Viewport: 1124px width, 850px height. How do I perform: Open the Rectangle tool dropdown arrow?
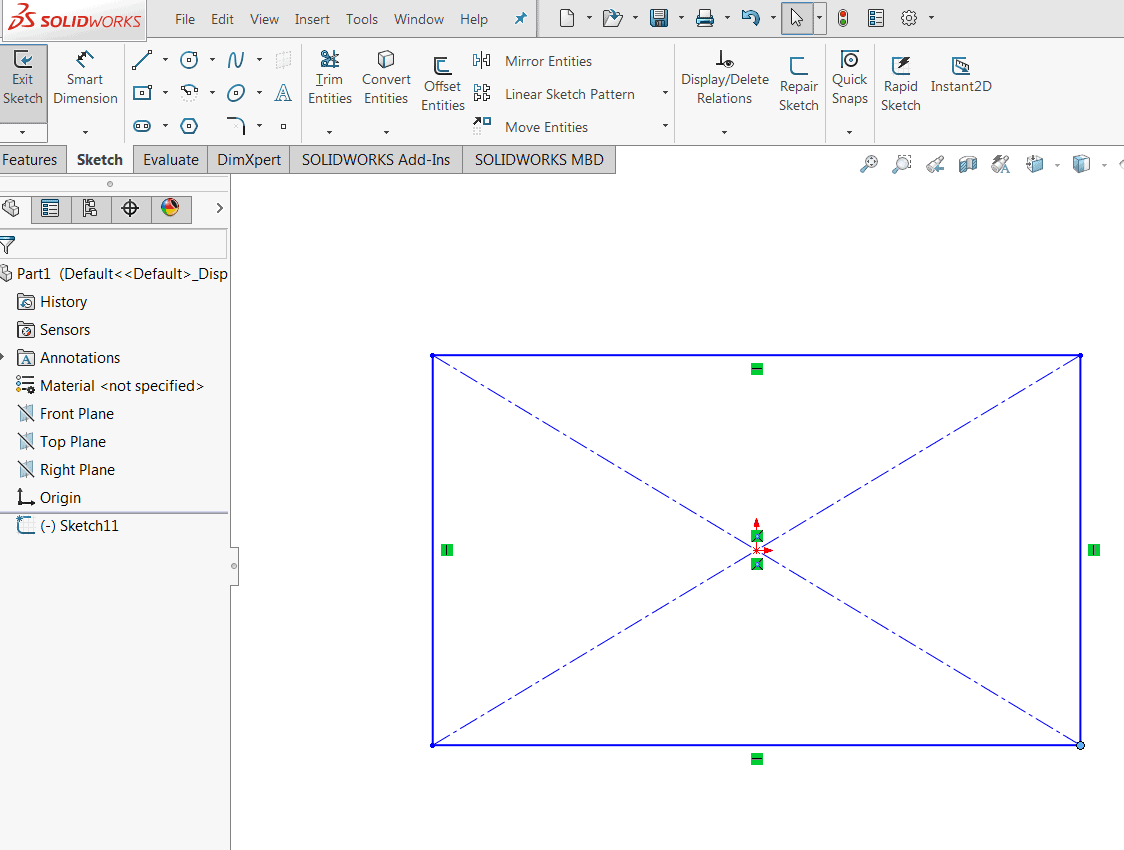(165, 92)
